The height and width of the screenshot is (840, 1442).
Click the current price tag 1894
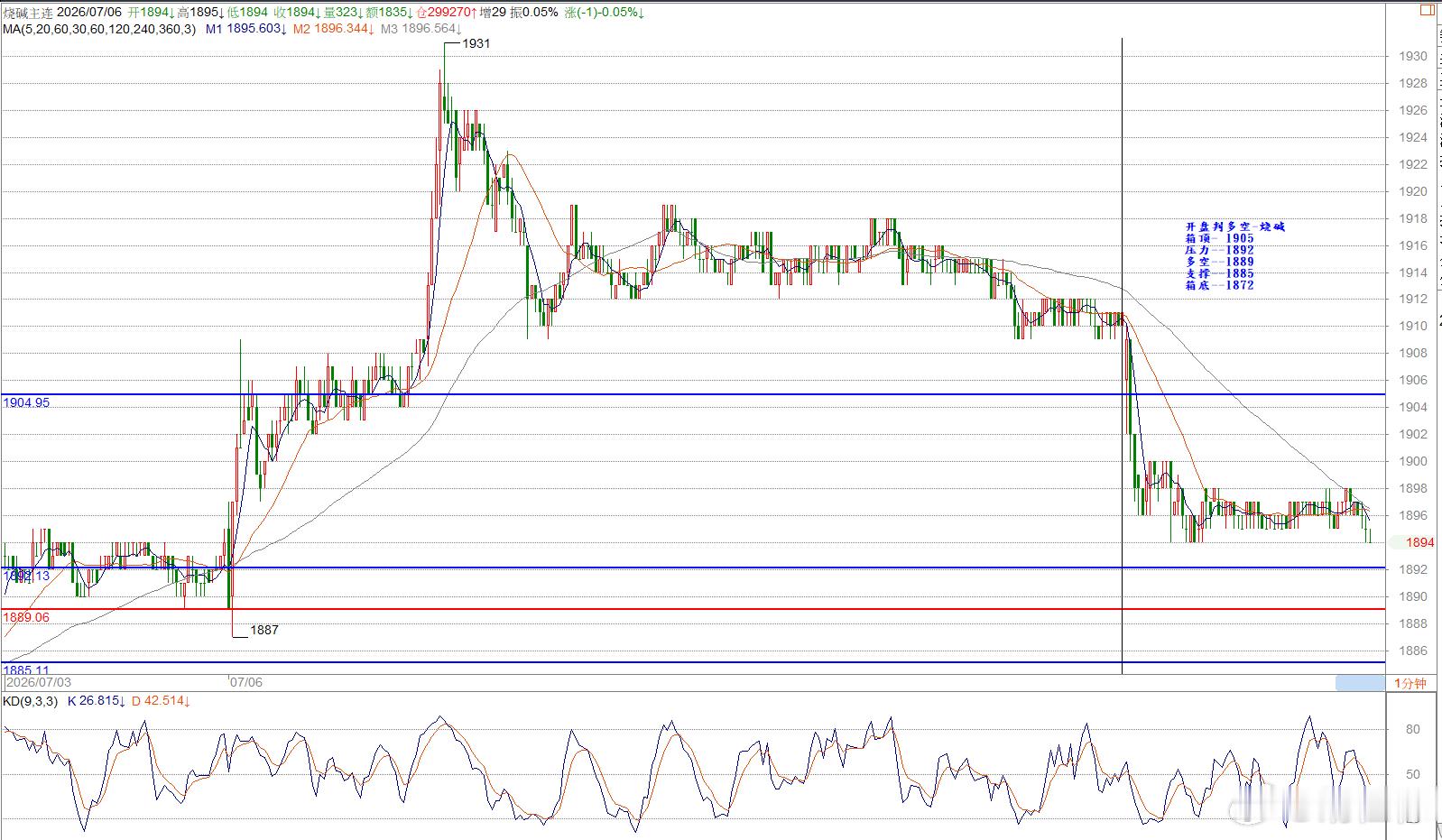1419,542
